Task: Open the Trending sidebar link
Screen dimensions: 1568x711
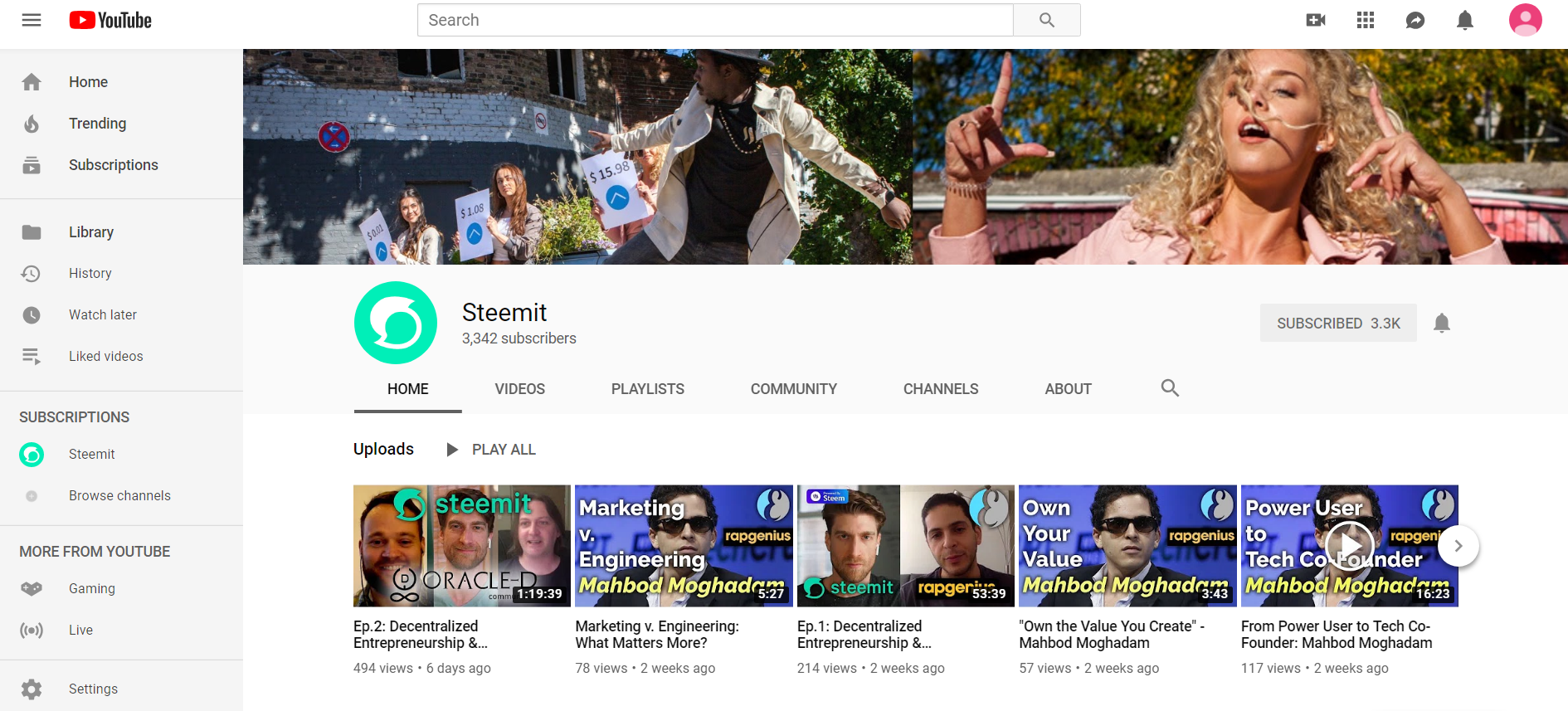Action: tap(98, 124)
